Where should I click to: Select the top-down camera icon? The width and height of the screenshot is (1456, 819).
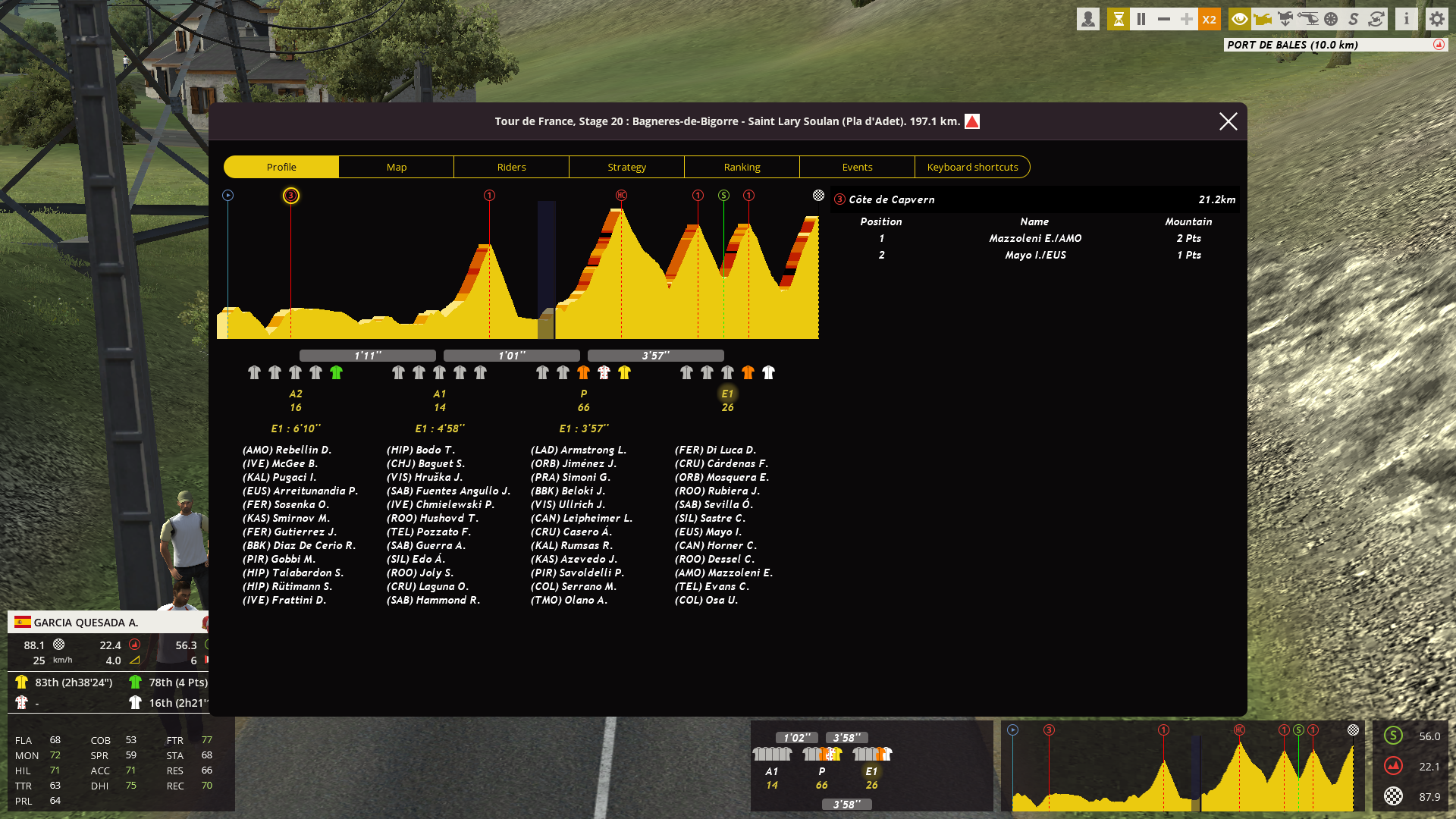1285,20
